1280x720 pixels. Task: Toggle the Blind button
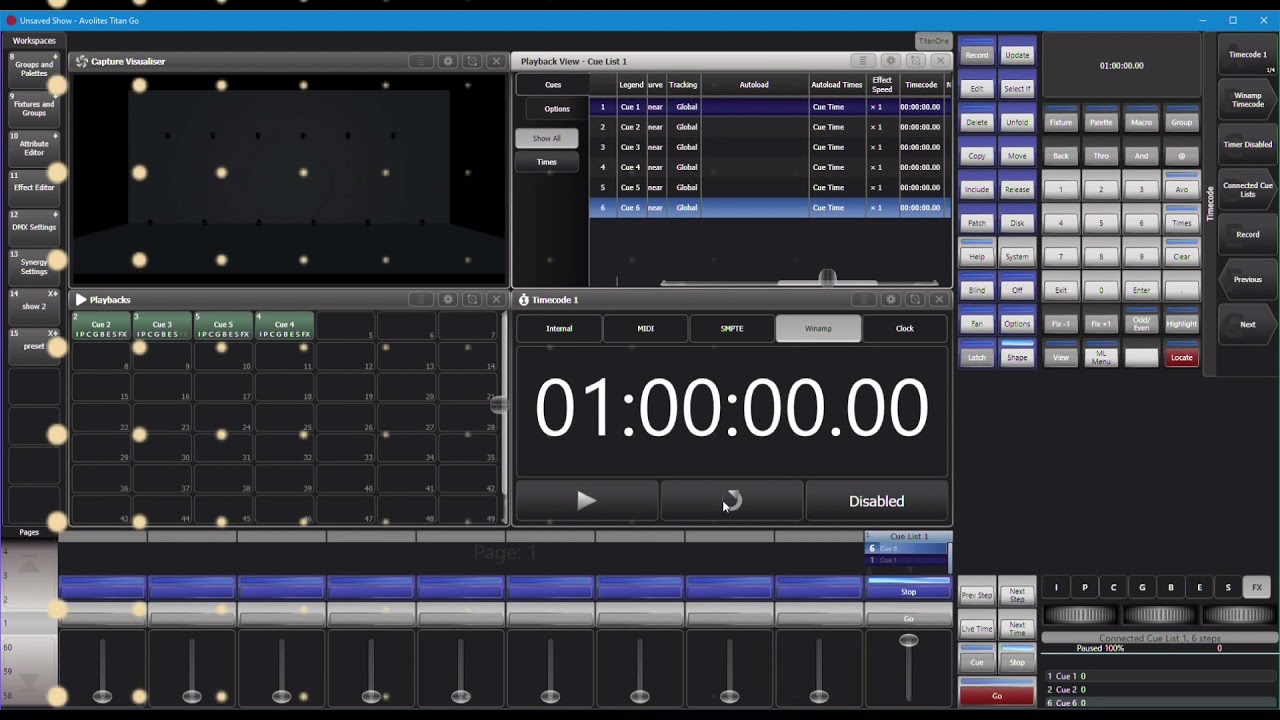coord(977,290)
